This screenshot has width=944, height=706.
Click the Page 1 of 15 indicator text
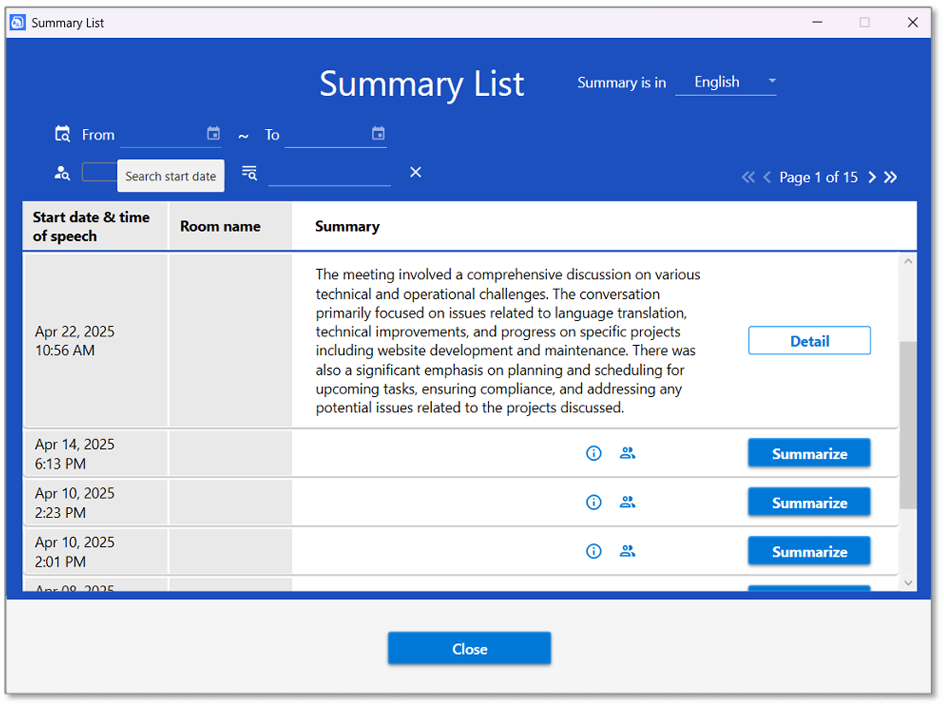tap(818, 177)
